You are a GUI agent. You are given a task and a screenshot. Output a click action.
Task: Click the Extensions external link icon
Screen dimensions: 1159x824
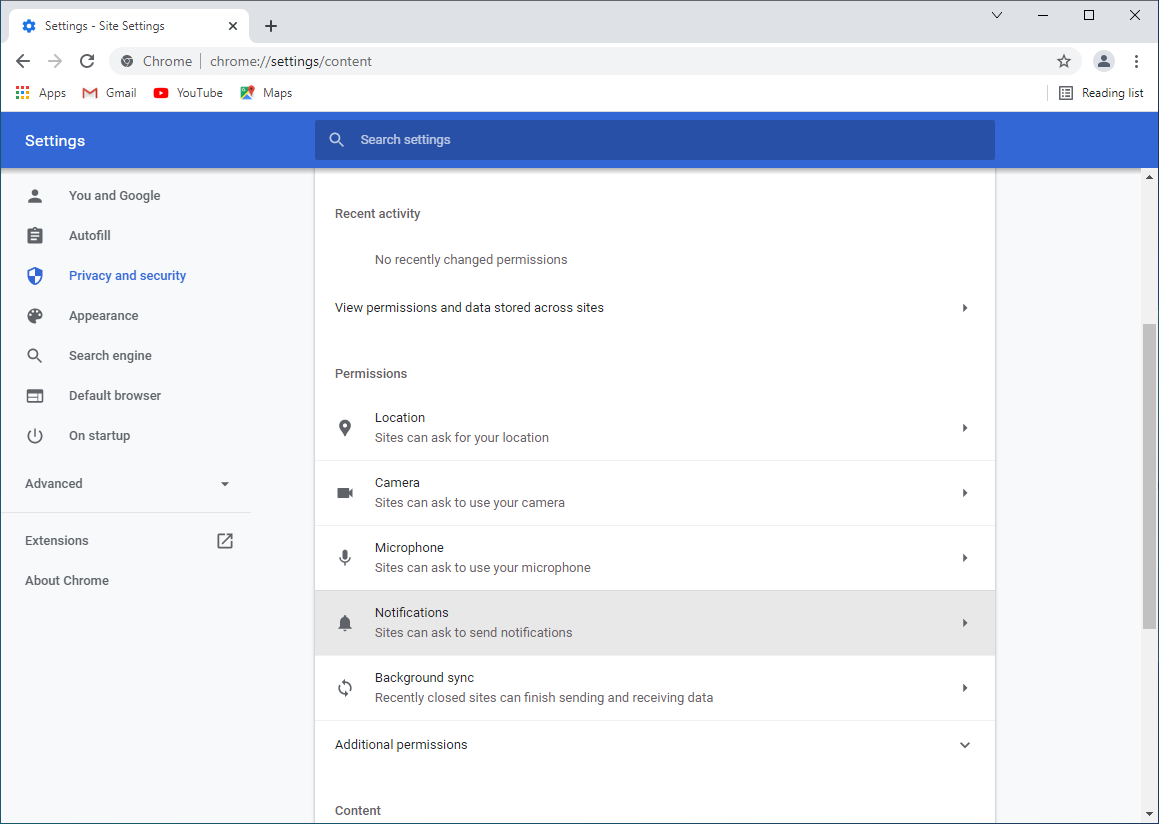[225, 541]
